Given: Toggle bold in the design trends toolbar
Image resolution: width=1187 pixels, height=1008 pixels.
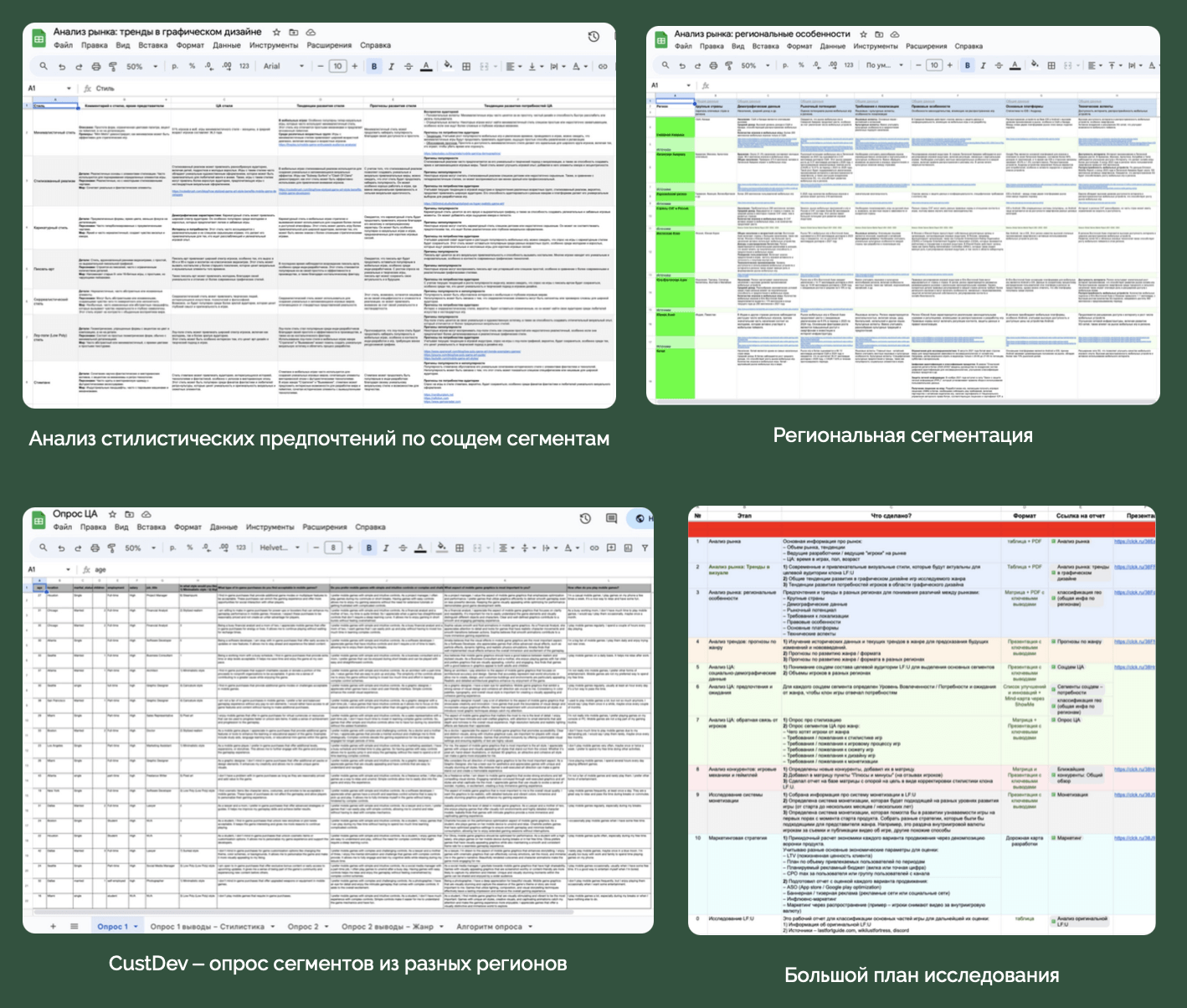Looking at the screenshot, I should point(374,66).
